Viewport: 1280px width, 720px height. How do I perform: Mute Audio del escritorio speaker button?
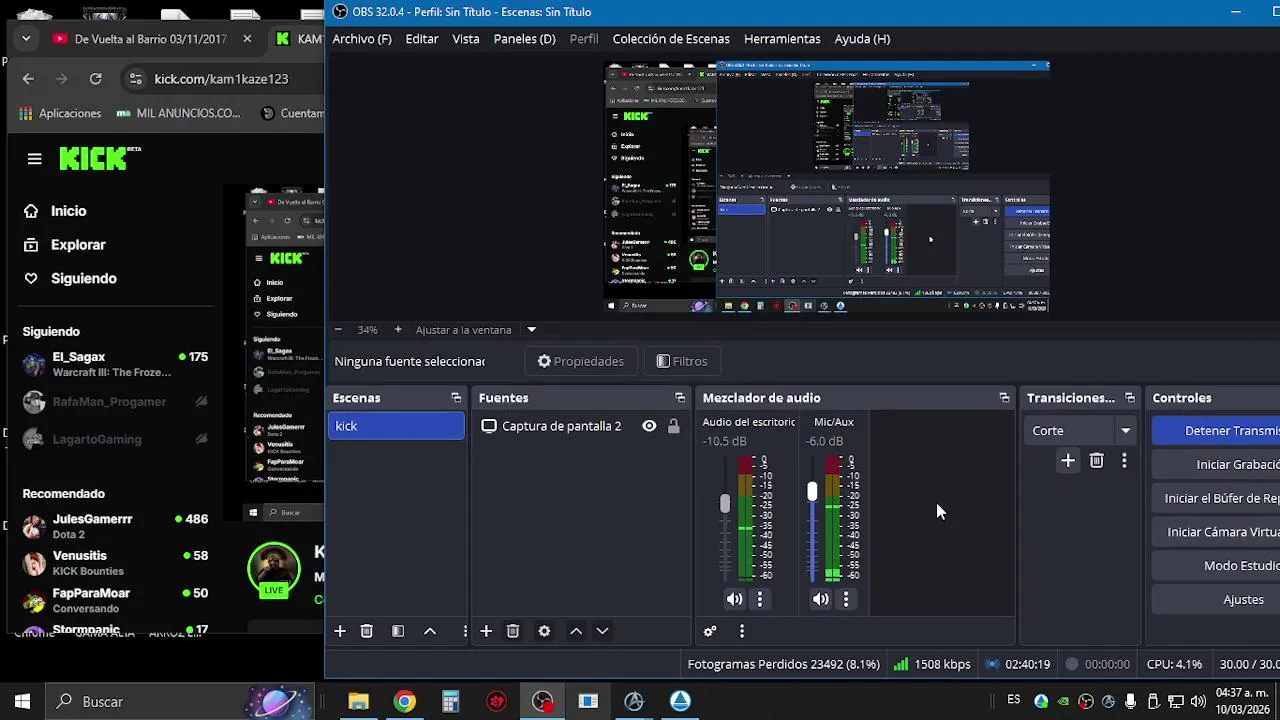click(x=735, y=599)
